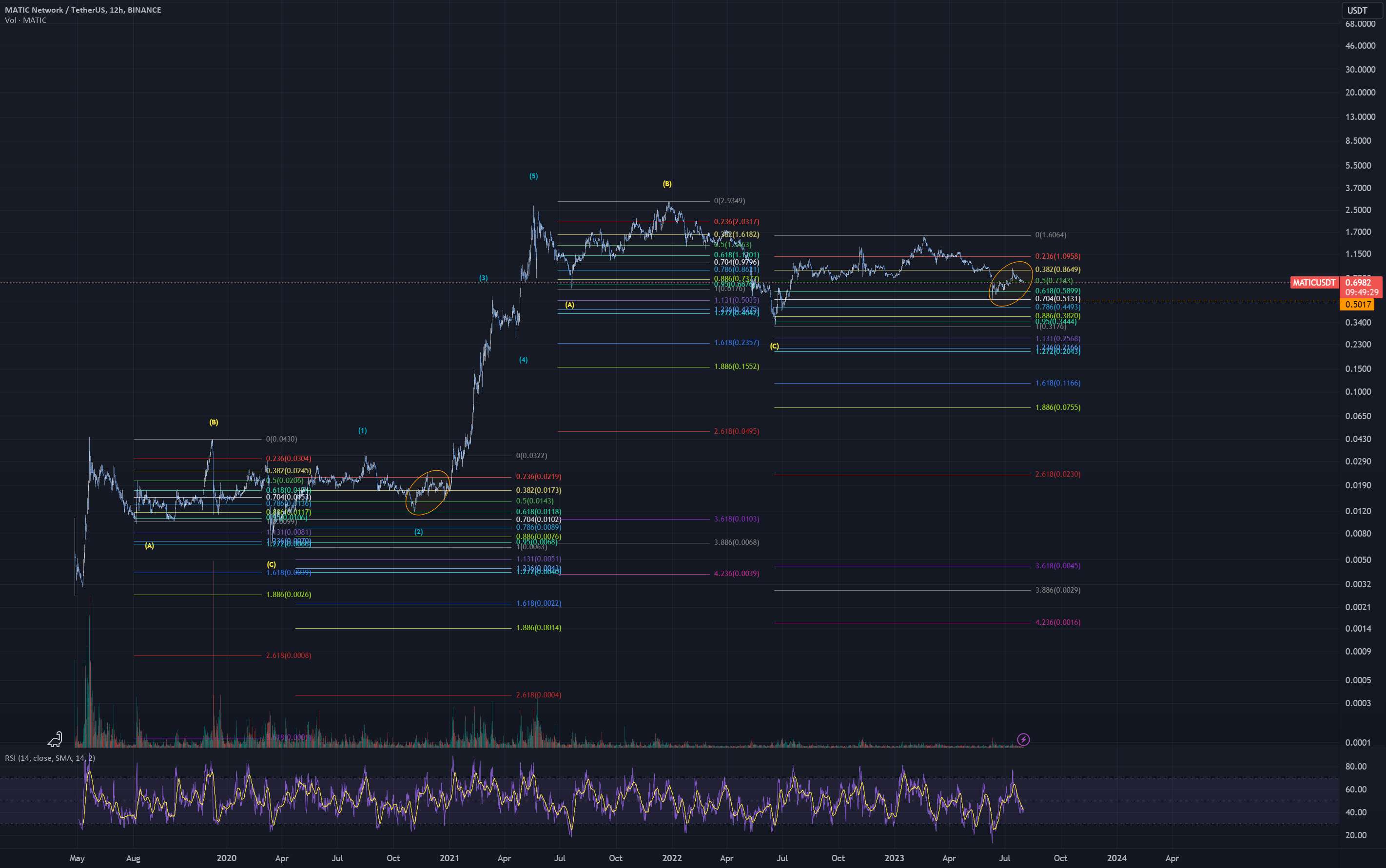Screen dimensions: 1386x868
Task: Select the RSI (14, close, SMA, 14, 2) legend
Action: point(50,758)
